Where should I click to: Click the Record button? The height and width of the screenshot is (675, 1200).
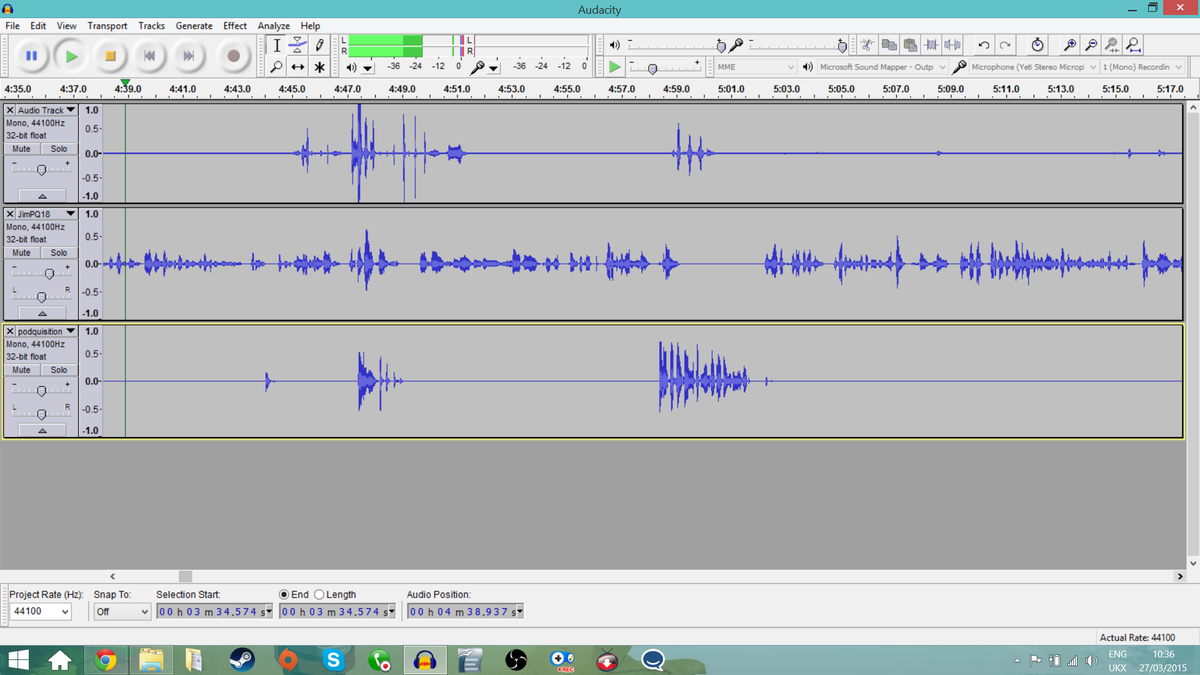(x=233, y=56)
